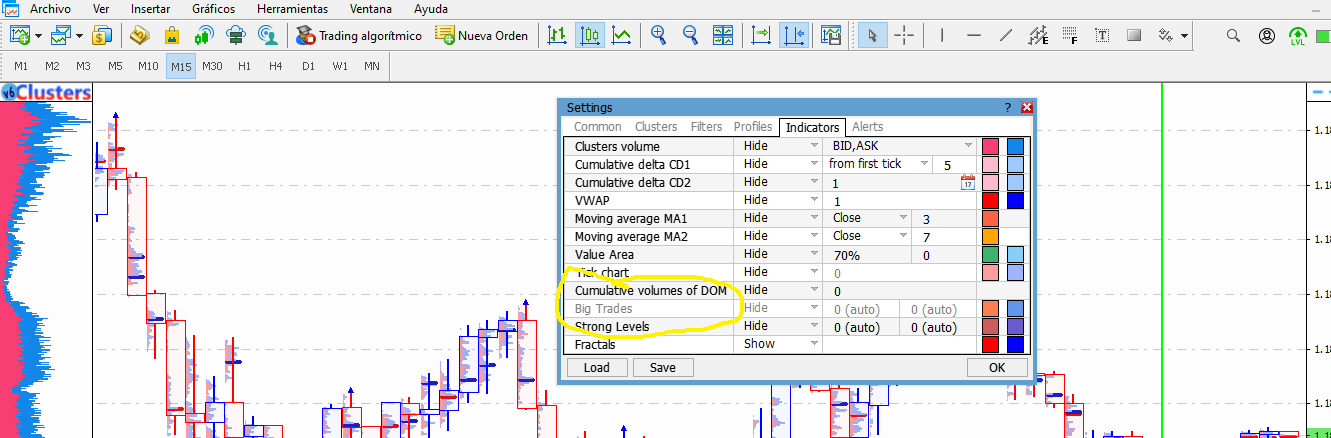The width and height of the screenshot is (1331, 438).
Task: Open the search magnifier in toolbar
Action: (x=1233, y=35)
